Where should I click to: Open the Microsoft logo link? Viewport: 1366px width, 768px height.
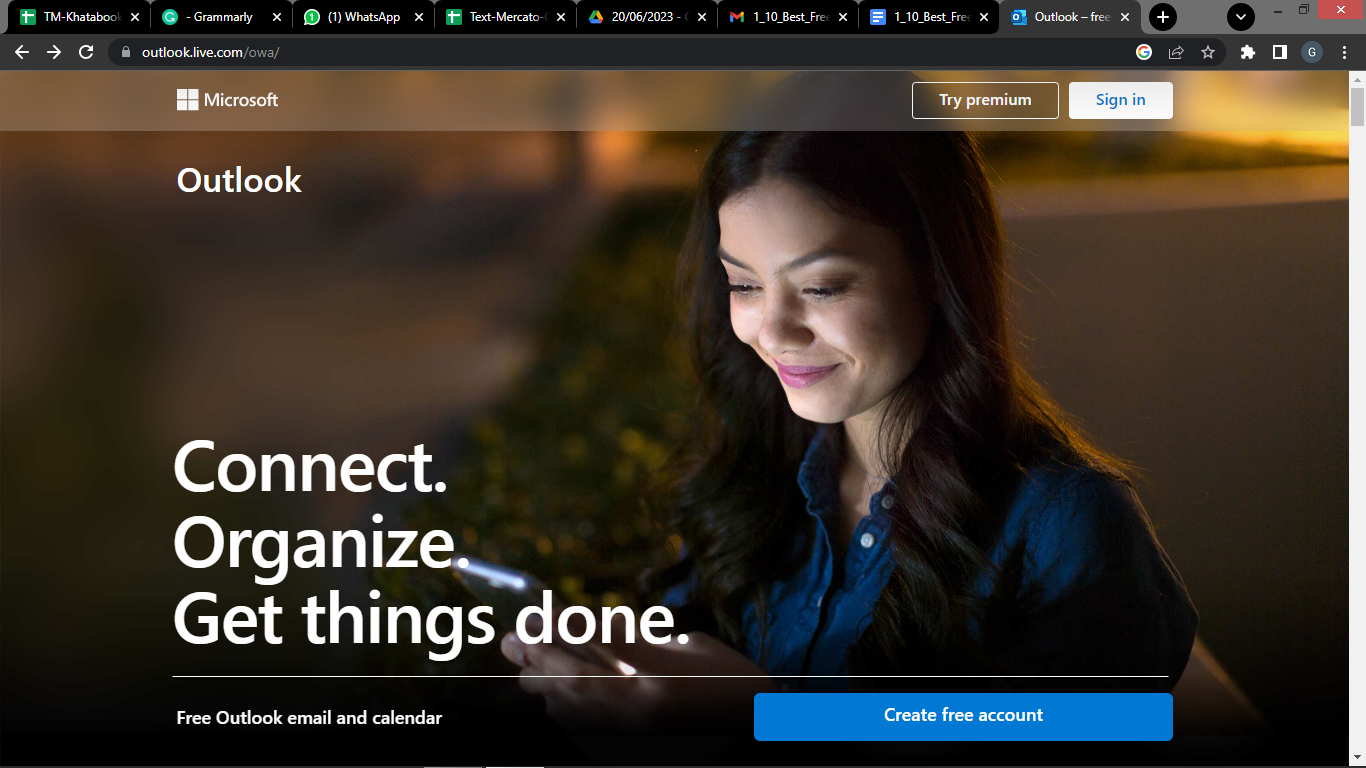coord(228,100)
